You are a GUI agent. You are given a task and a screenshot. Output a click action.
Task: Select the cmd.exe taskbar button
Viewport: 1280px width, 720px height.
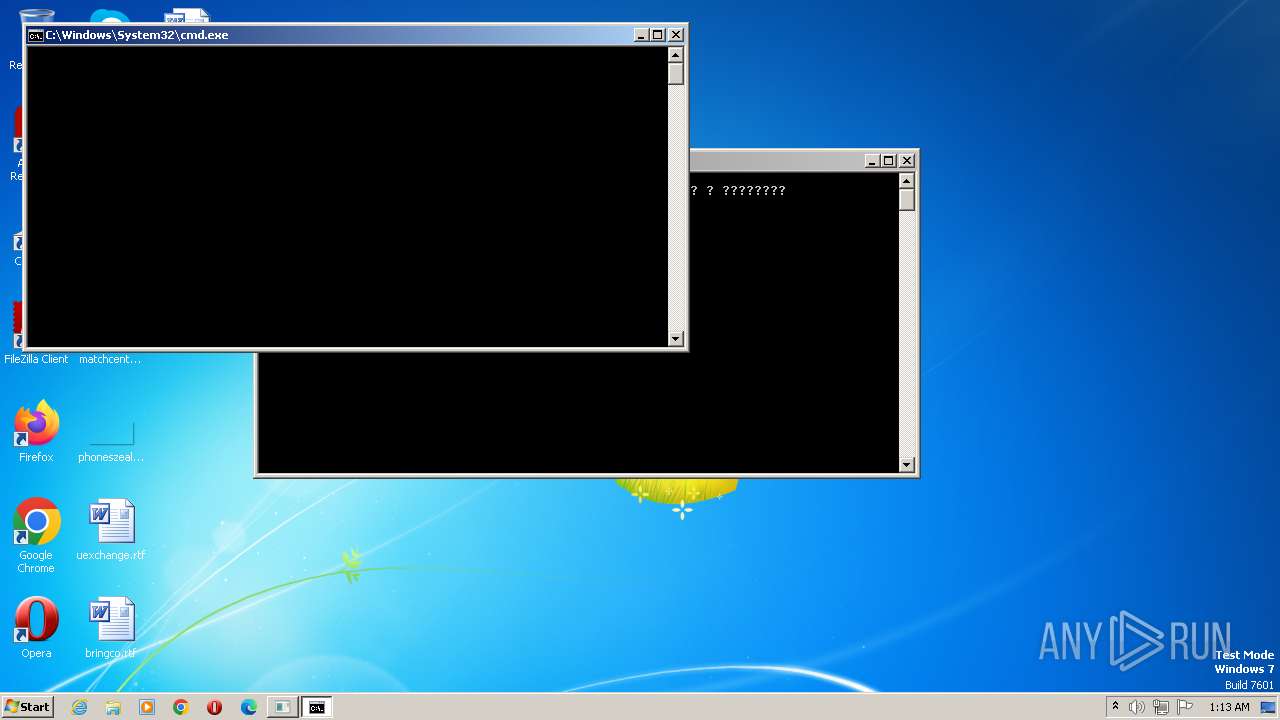click(x=317, y=707)
